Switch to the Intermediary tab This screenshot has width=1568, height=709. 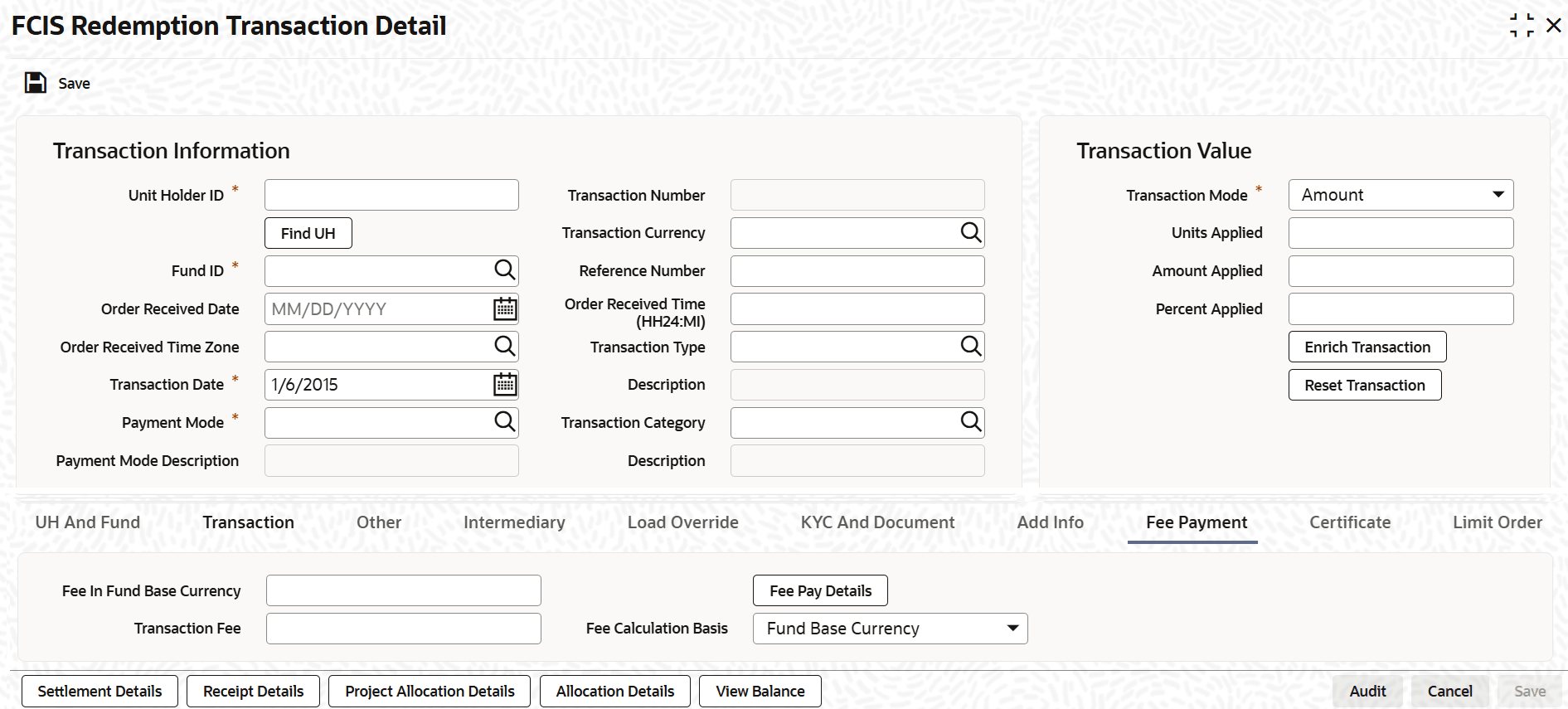click(514, 522)
